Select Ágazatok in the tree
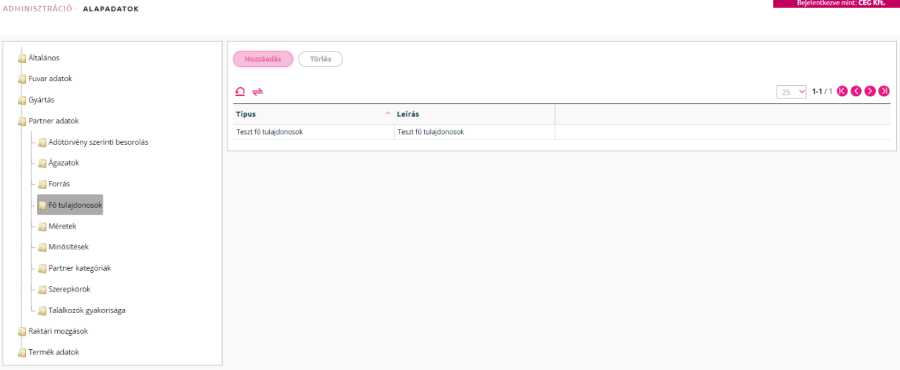900x370 pixels. (63, 163)
